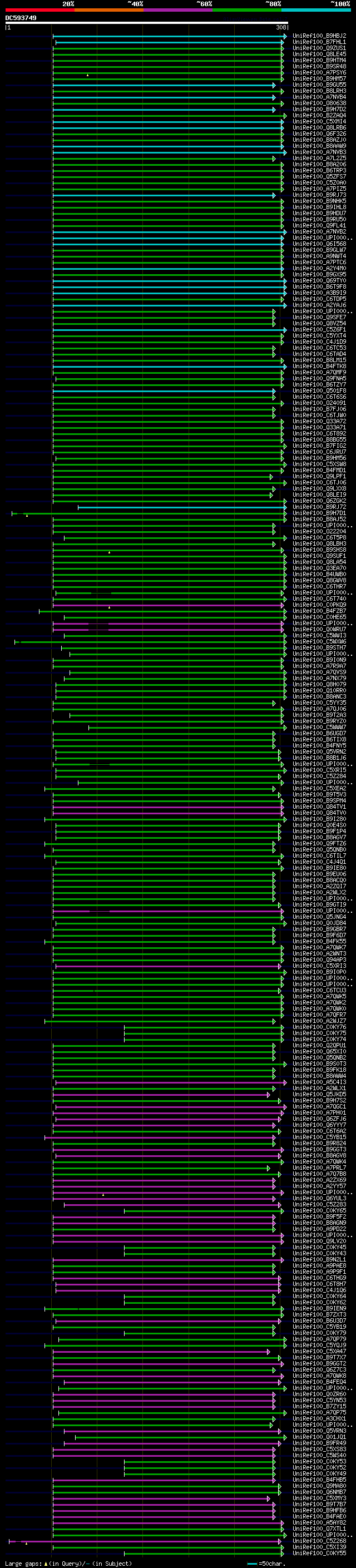Select the hit label UniRef100_C5WWW7
This screenshot has width=356, height=1568.
coord(319,728)
